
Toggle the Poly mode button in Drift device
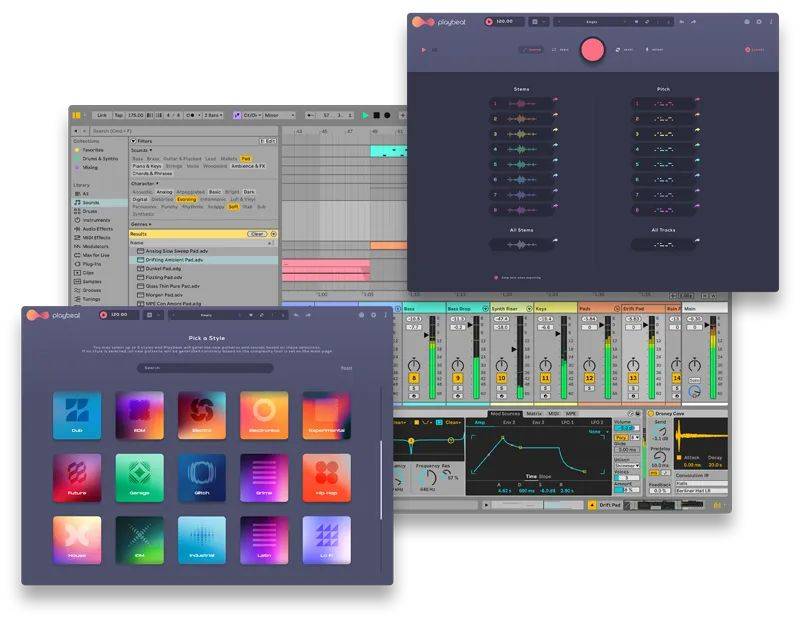621,438
